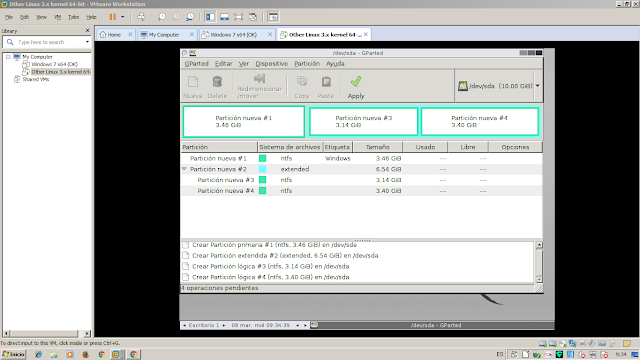Open the Ver menu
The height and width of the screenshot is (360, 640).
click(244, 64)
